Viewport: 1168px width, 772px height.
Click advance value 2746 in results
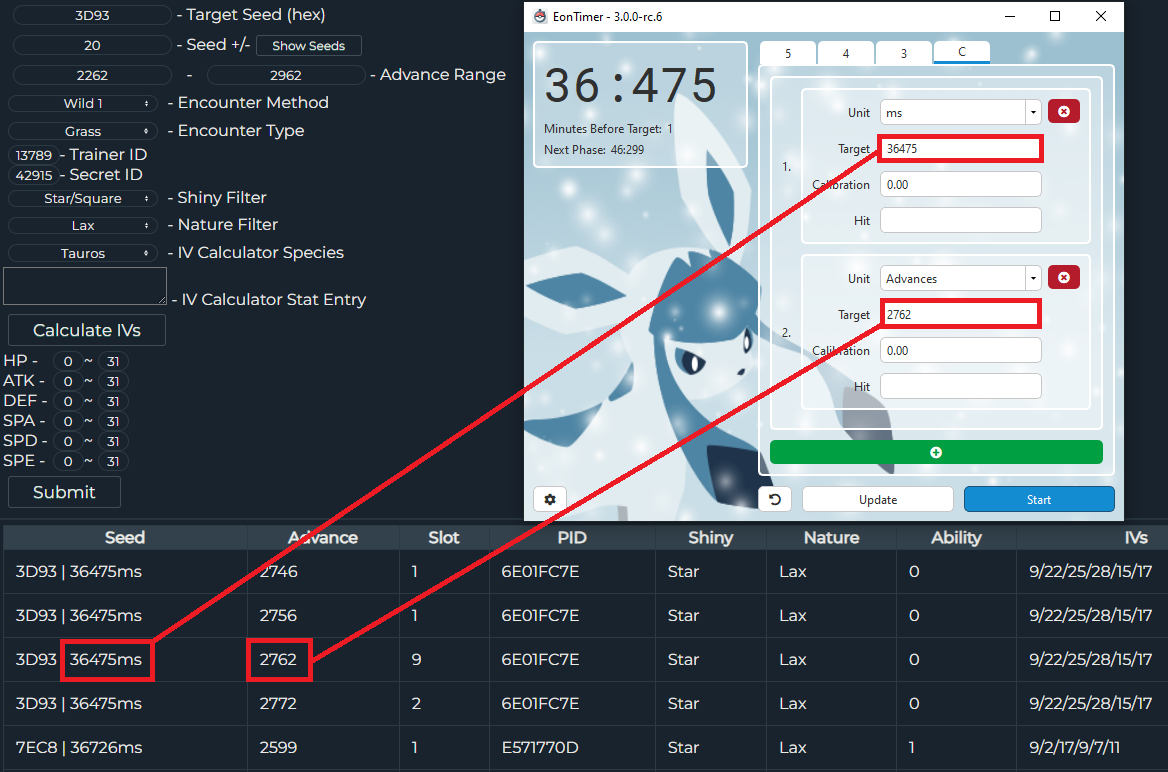[x=279, y=572]
